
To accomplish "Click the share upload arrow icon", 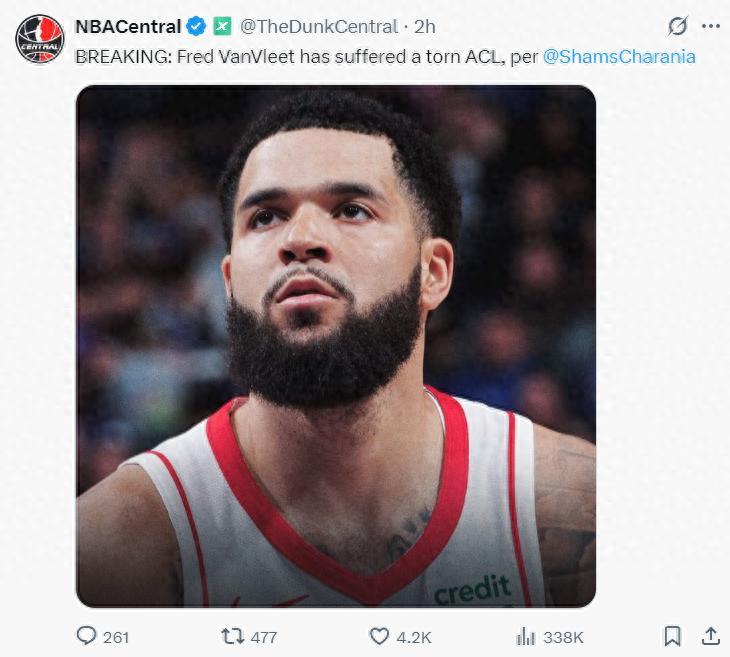I will coord(710,636).
